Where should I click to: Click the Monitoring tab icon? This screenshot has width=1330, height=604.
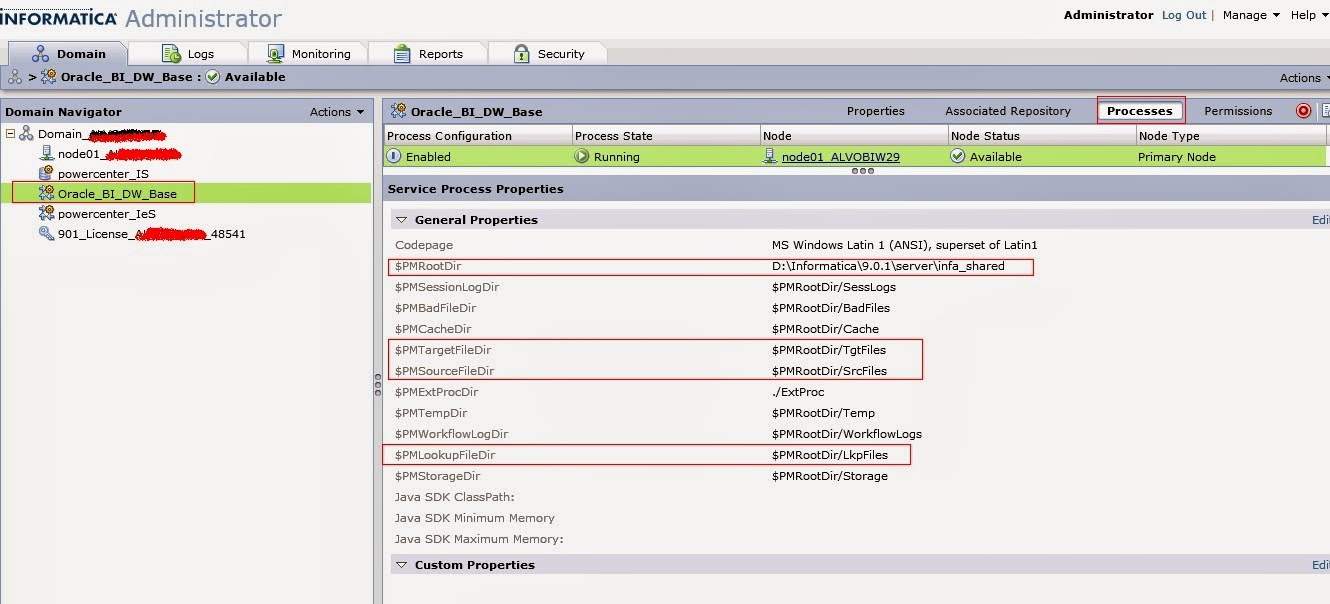277,54
